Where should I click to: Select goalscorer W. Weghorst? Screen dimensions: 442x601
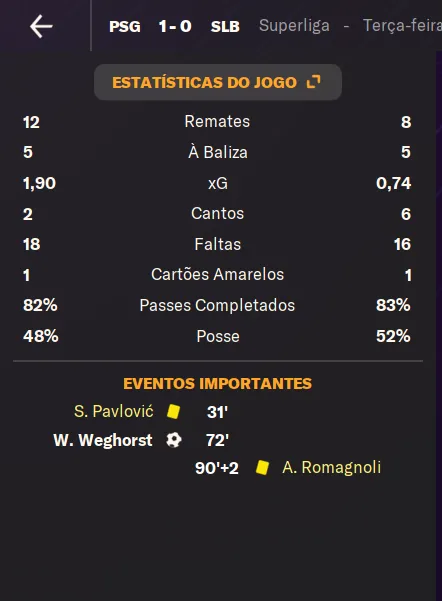103,440
